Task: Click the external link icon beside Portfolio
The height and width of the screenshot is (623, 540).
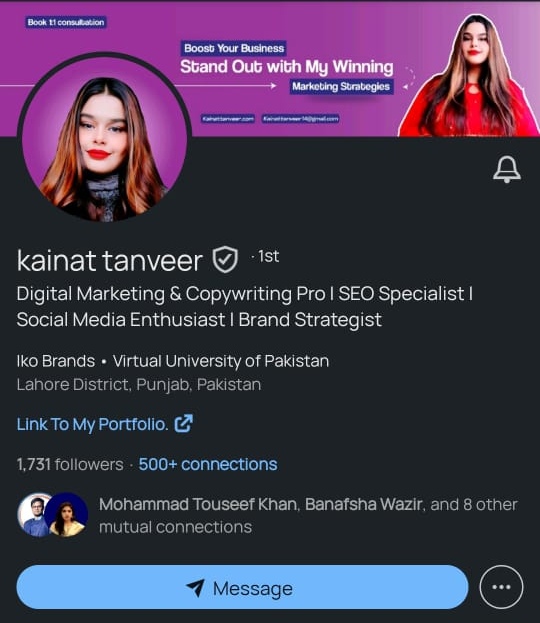Action: [184, 424]
